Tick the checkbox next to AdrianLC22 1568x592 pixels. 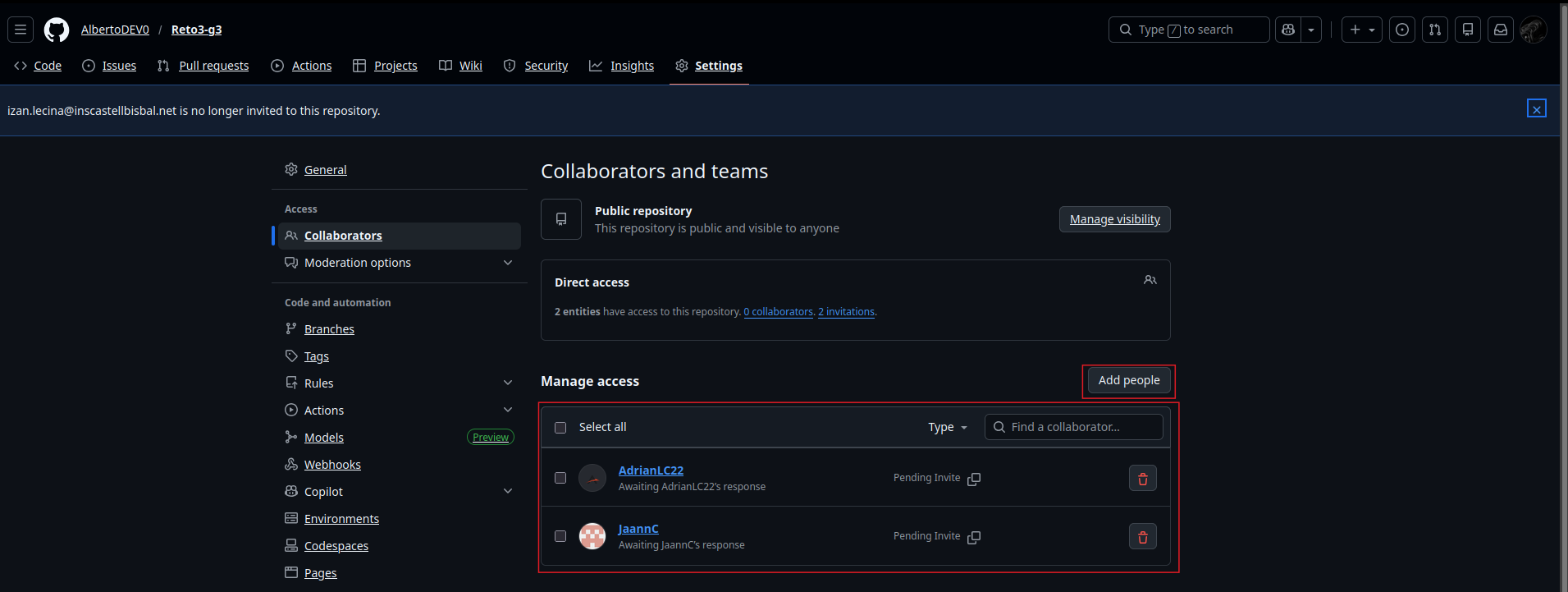point(560,478)
